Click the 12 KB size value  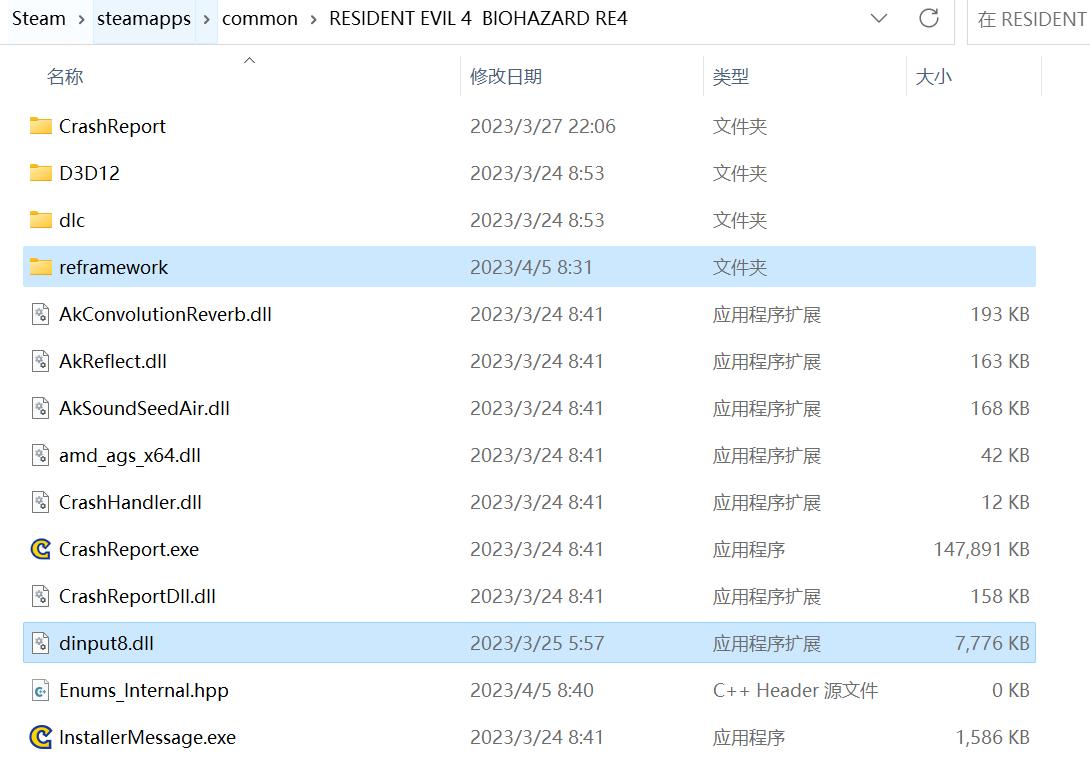(1005, 502)
